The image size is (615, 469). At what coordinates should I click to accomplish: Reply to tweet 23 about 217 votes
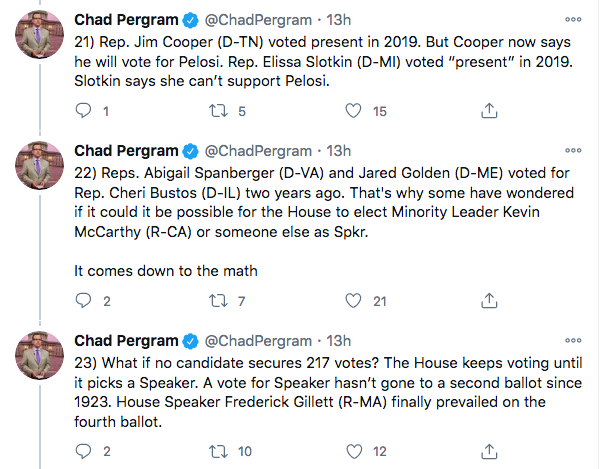tap(83, 451)
